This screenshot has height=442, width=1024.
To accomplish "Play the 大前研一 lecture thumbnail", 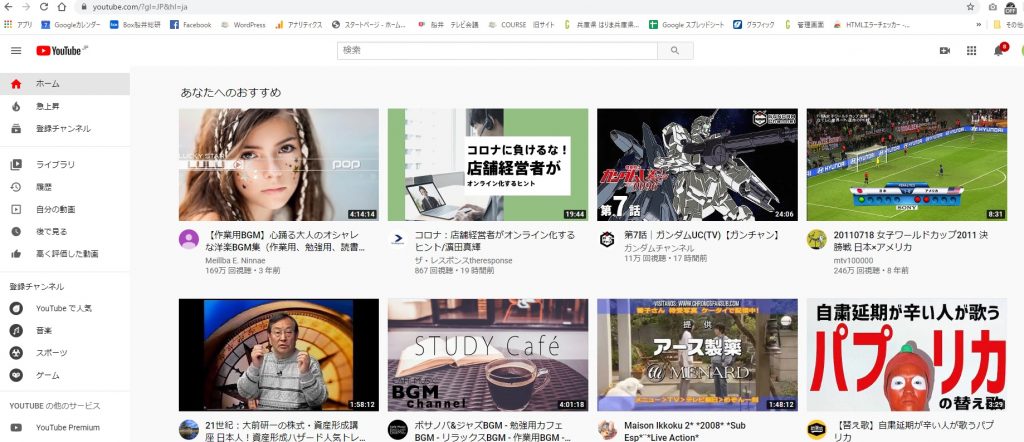I will [279, 355].
